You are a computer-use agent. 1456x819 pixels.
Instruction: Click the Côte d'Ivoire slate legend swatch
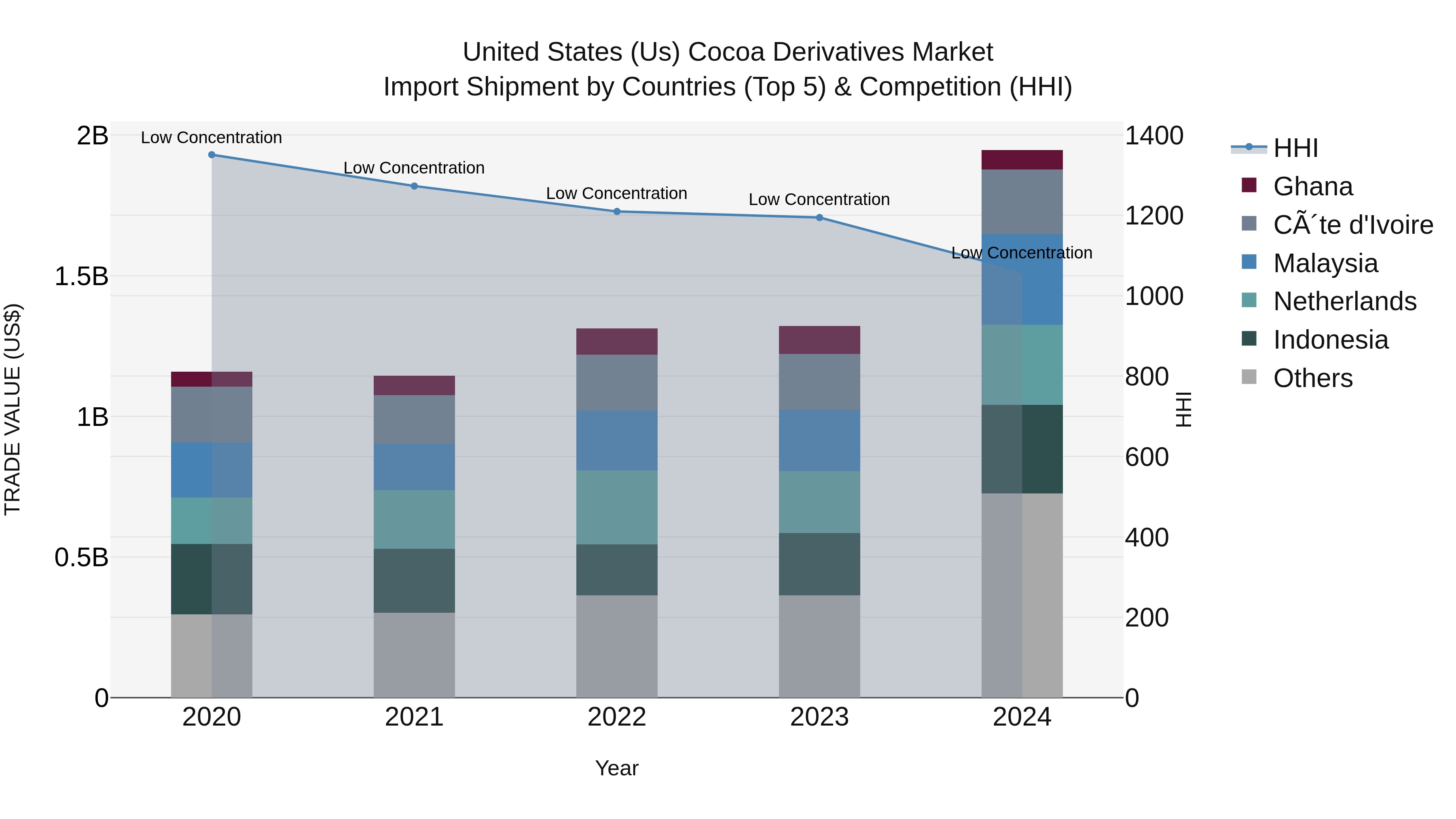(1249, 223)
